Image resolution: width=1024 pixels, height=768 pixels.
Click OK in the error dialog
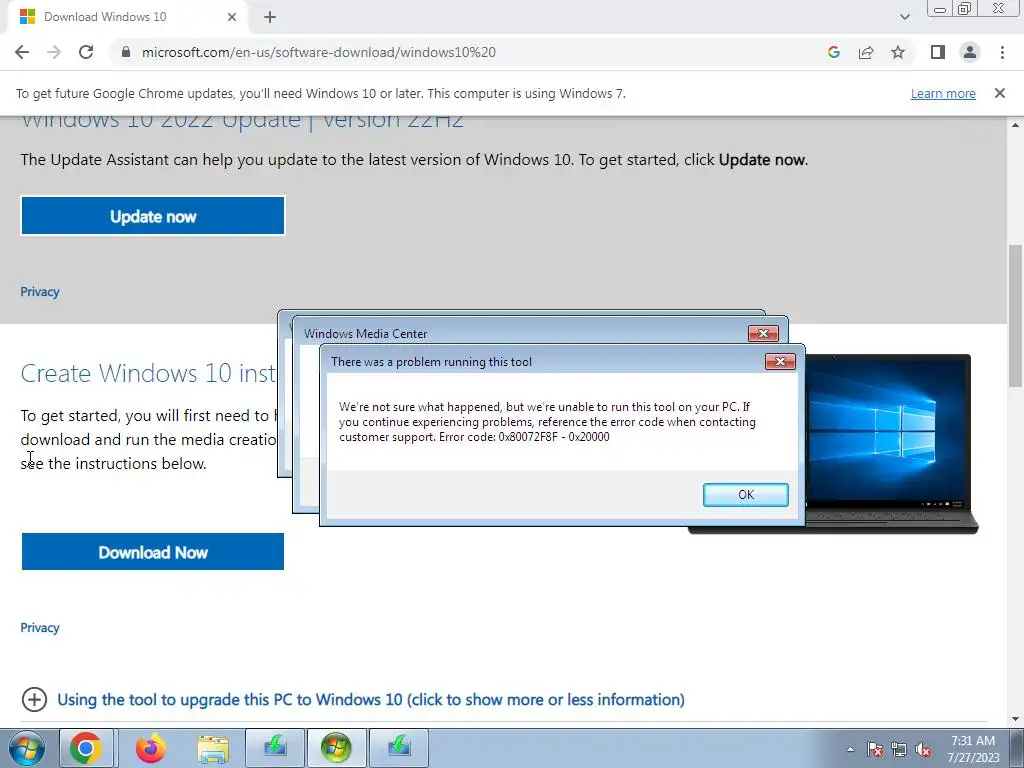[746, 495]
